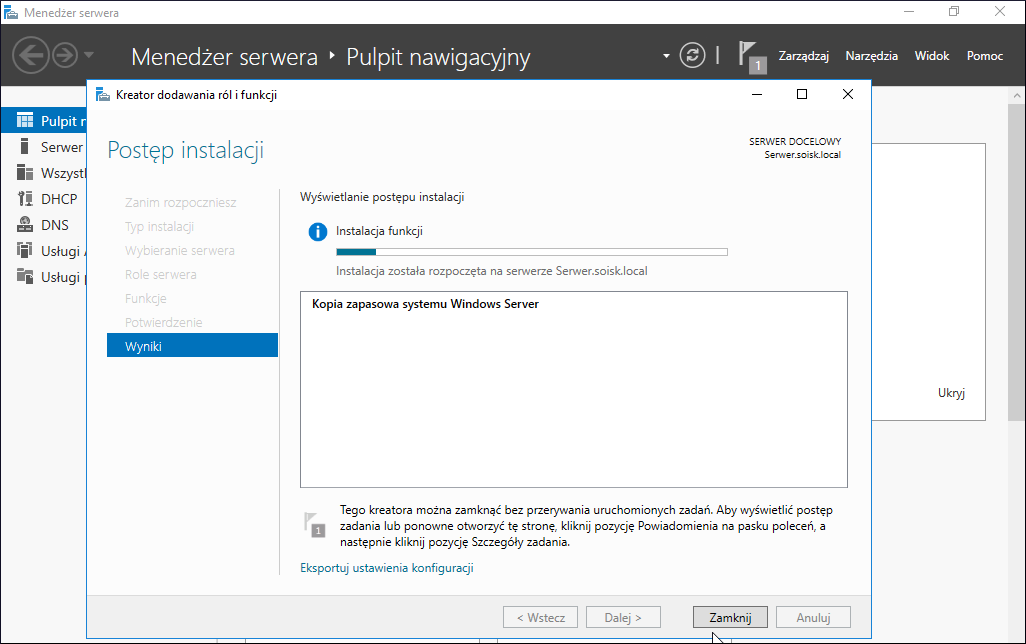1026x644 pixels.
Task: Click Ukryj link in dashboard panel
Action: click(951, 393)
